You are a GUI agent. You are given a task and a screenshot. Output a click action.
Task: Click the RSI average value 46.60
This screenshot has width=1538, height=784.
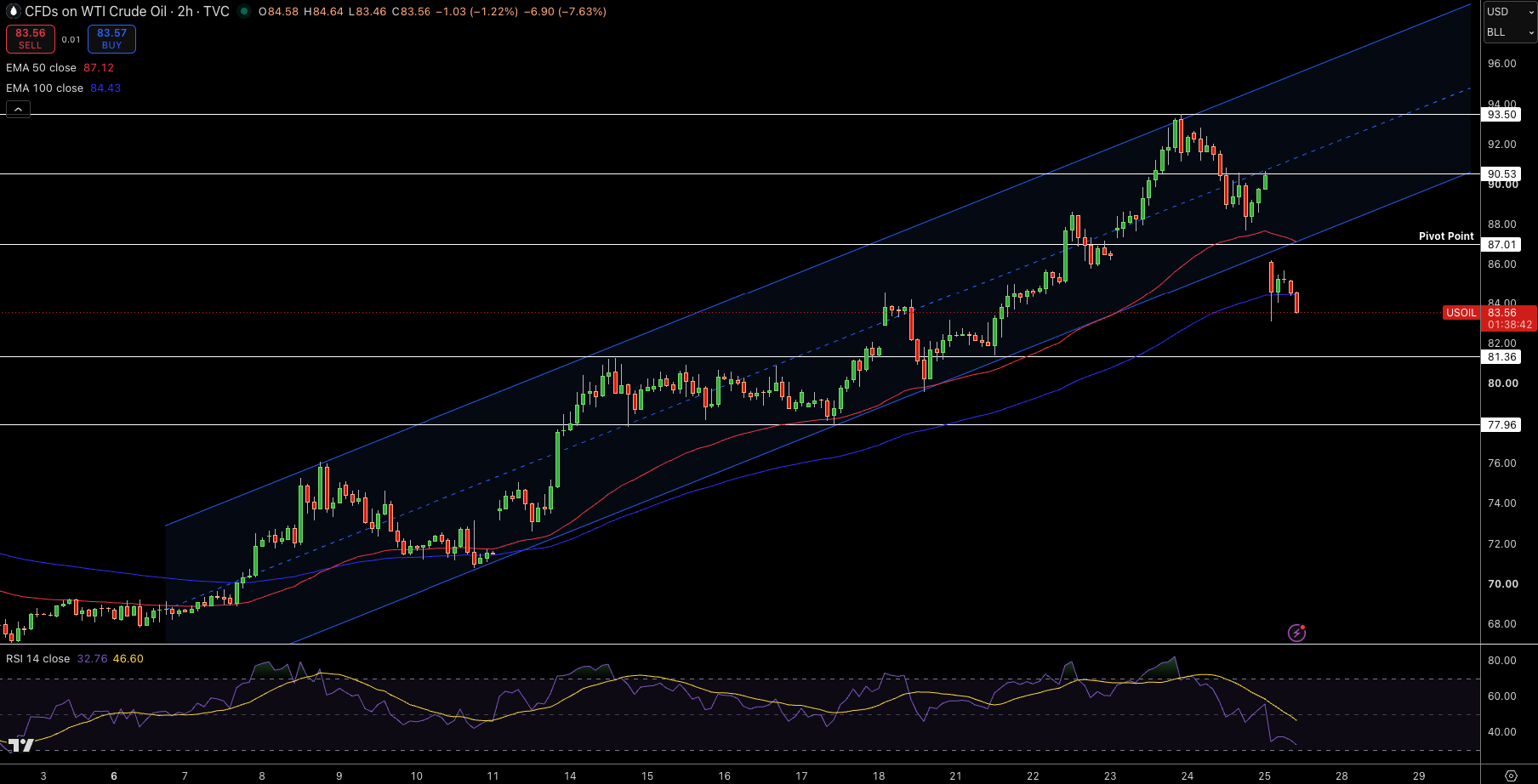pyautogui.click(x=128, y=659)
